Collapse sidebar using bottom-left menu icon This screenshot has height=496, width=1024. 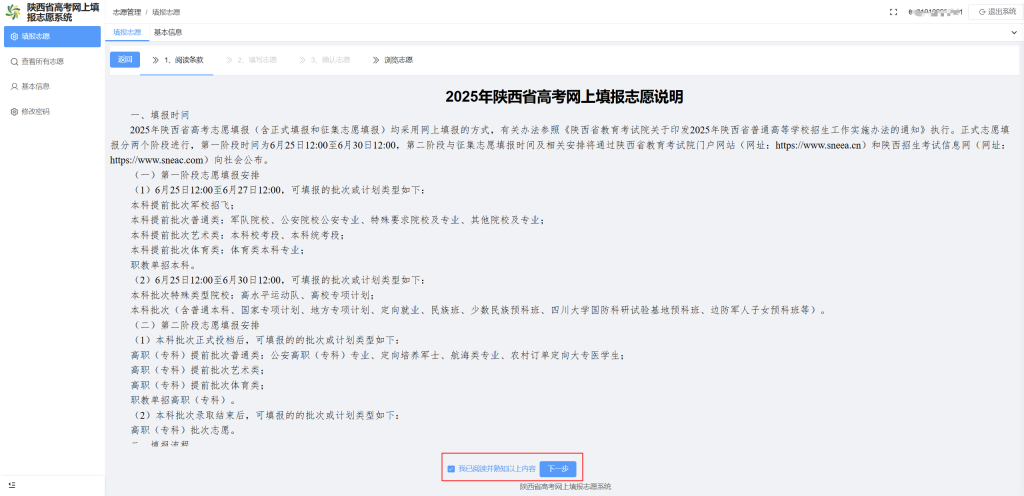(x=12, y=485)
